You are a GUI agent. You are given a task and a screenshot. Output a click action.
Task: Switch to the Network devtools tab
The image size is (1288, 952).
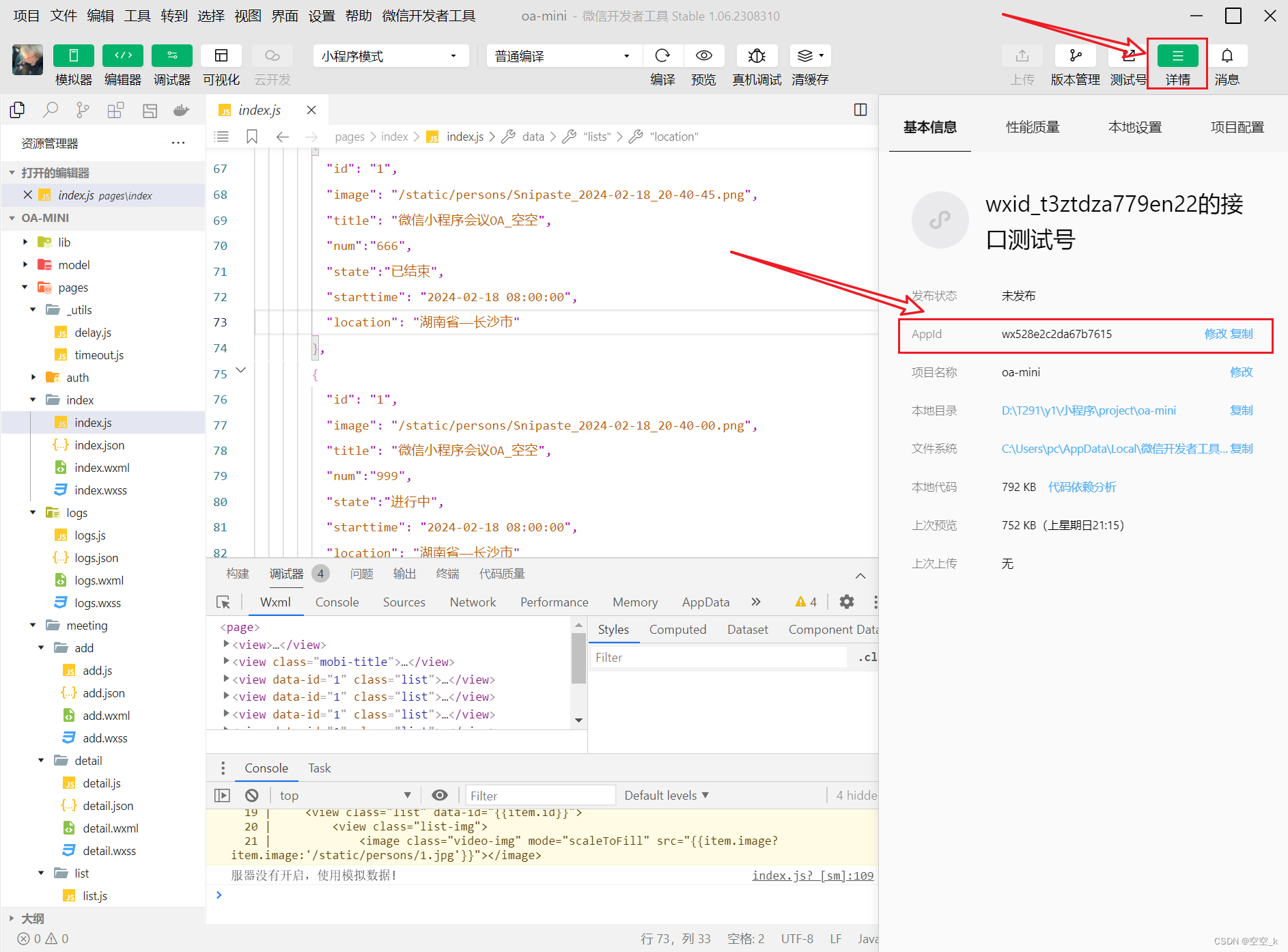473,602
